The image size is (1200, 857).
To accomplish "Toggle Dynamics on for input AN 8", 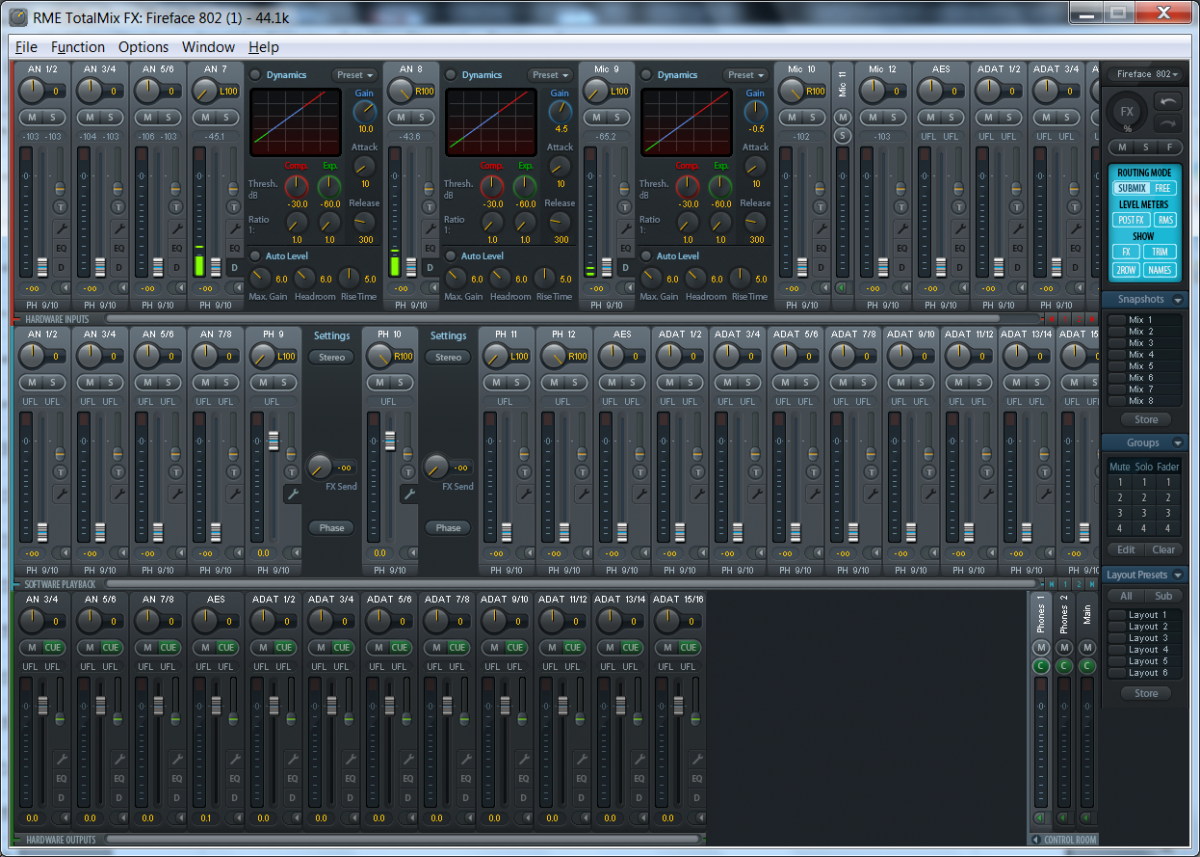I will click(x=451, y=75).
